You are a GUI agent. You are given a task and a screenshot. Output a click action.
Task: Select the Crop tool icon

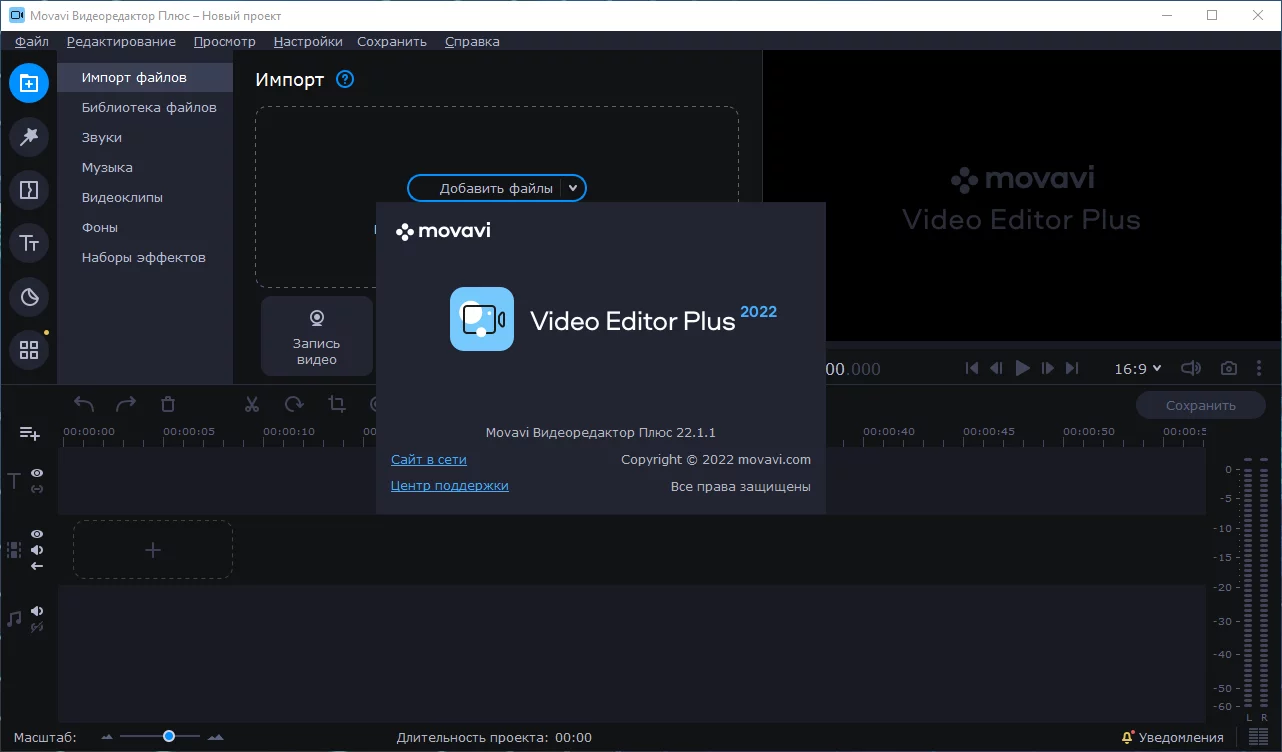coord(337,404)
